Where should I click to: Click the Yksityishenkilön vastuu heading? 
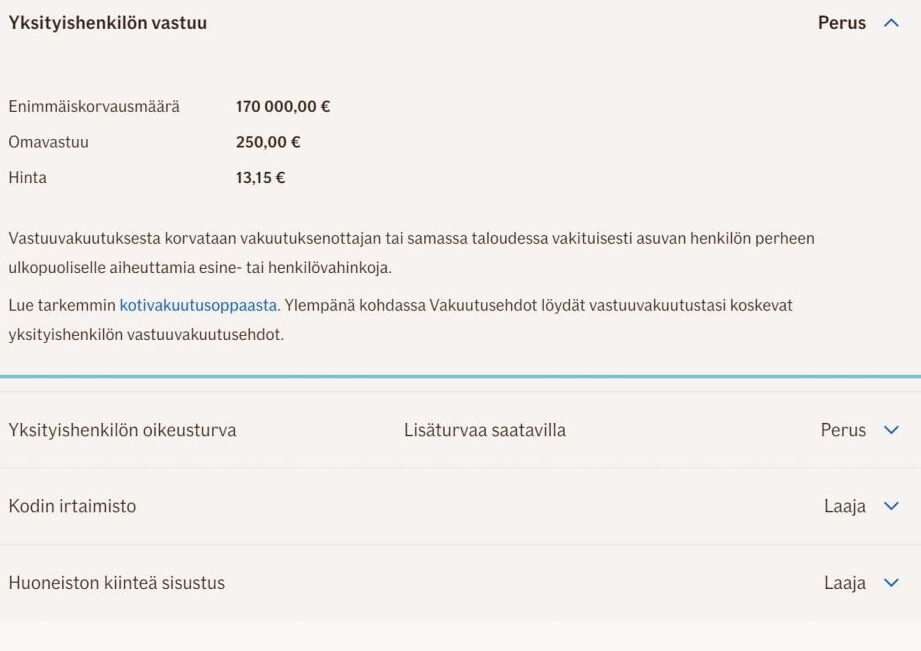[x=107, y=23]
